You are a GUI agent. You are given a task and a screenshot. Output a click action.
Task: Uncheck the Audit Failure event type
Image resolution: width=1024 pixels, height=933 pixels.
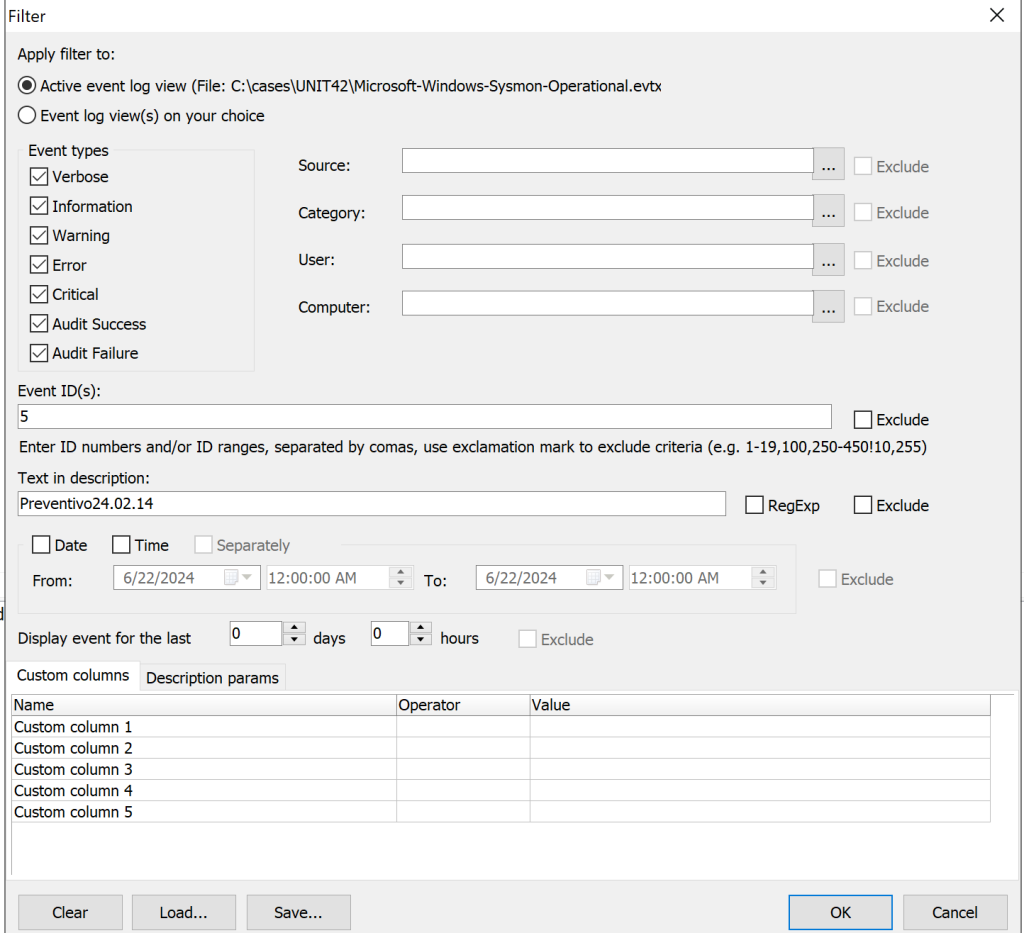(x=39, y=353)
